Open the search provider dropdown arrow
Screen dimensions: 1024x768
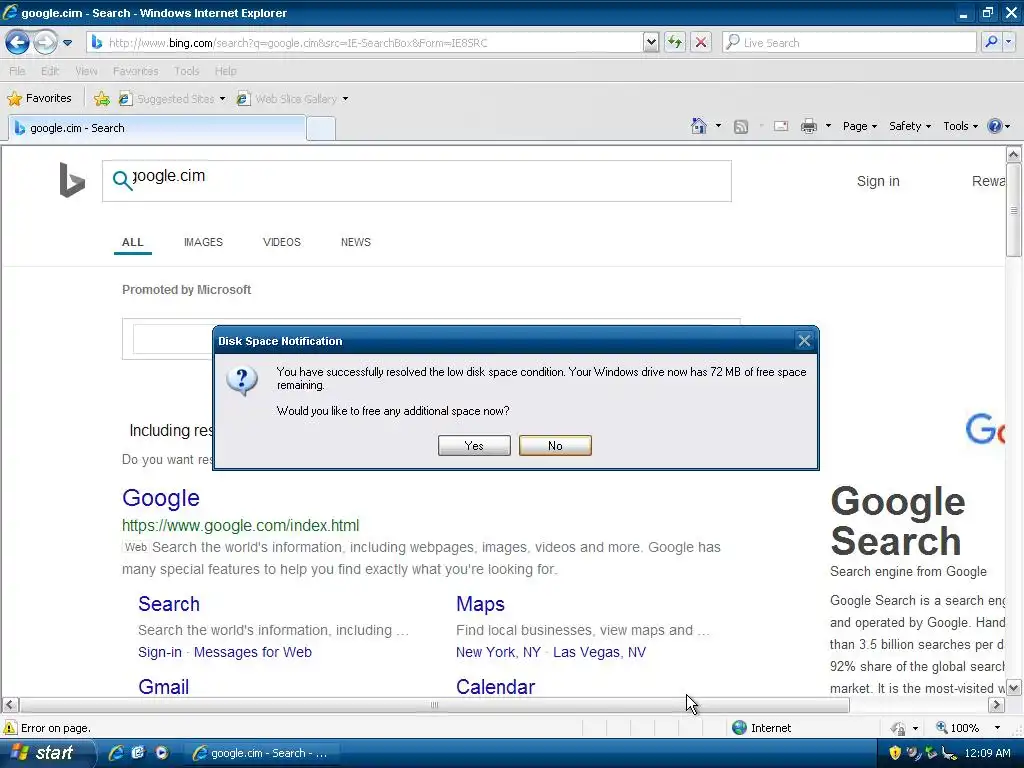point(1009,43)
